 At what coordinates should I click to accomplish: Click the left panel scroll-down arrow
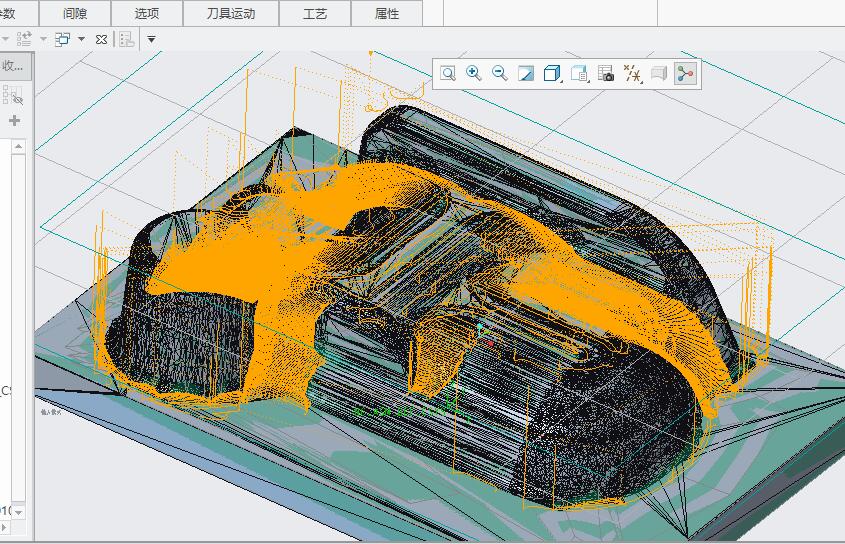(x=18, y=512)
